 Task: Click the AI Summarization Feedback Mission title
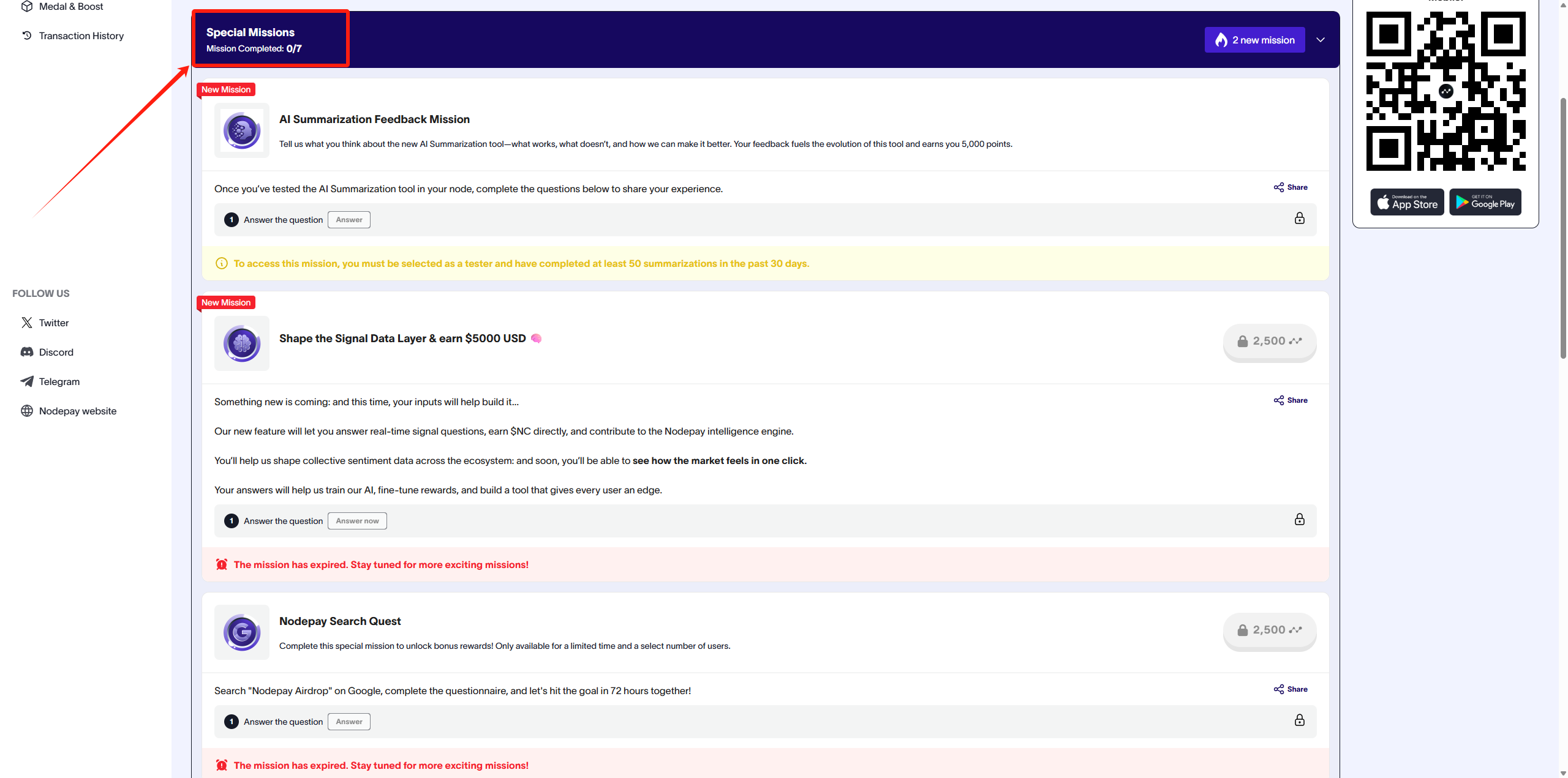point(374,119)
